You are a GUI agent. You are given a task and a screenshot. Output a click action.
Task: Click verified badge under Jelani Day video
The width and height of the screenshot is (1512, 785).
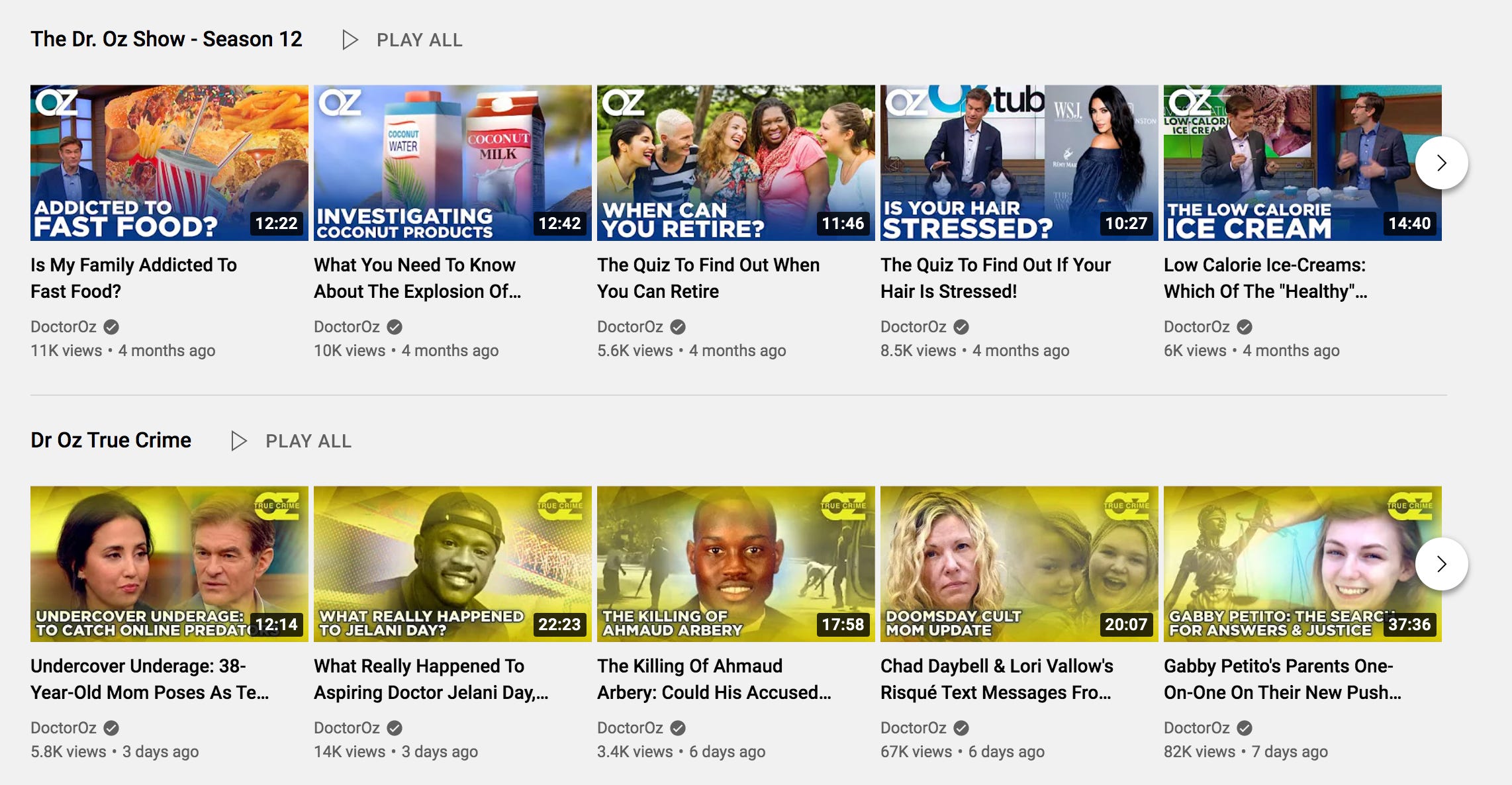(395, 728)
